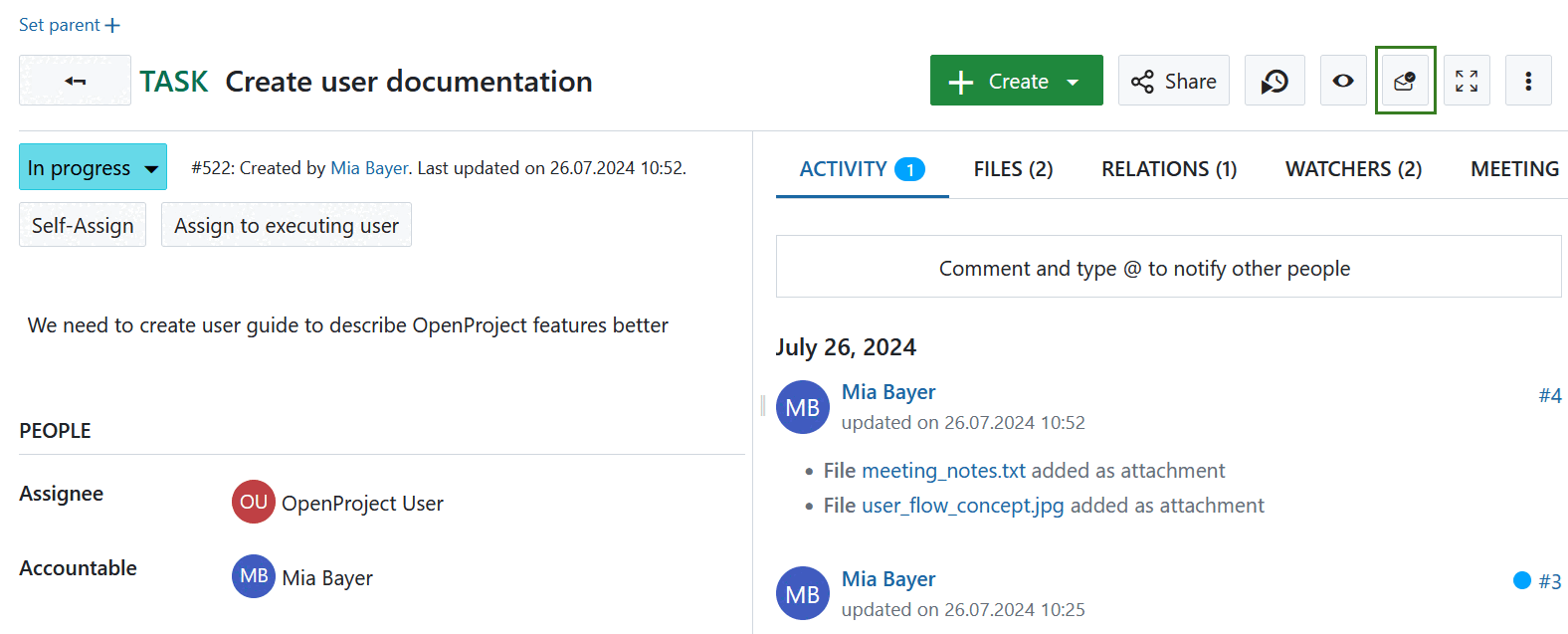Switch to the Files (2) tab
The height and width of the screenshot is (634, 1568).
(1013, 169)
